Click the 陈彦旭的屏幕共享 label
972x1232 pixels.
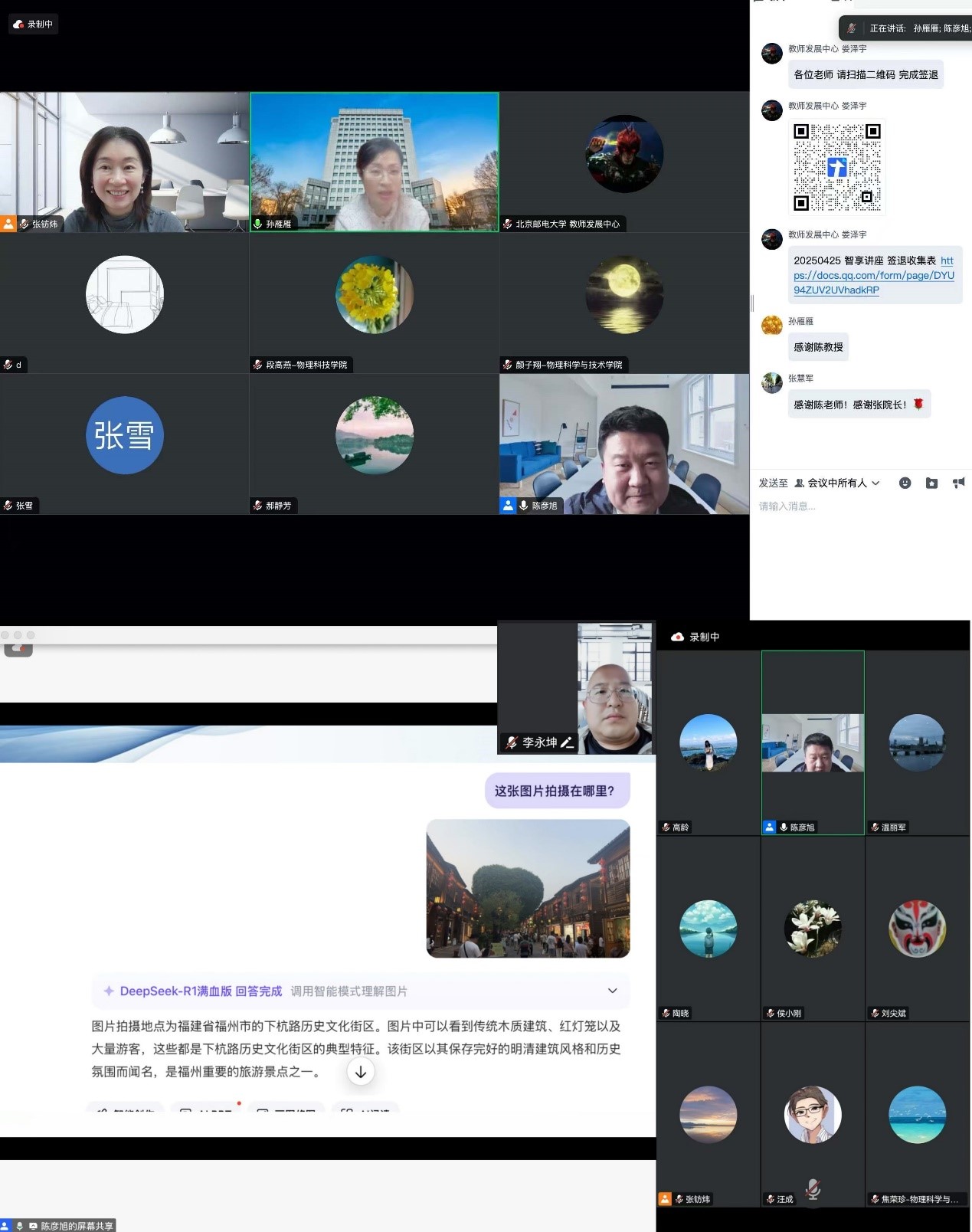click(76, 1226)
